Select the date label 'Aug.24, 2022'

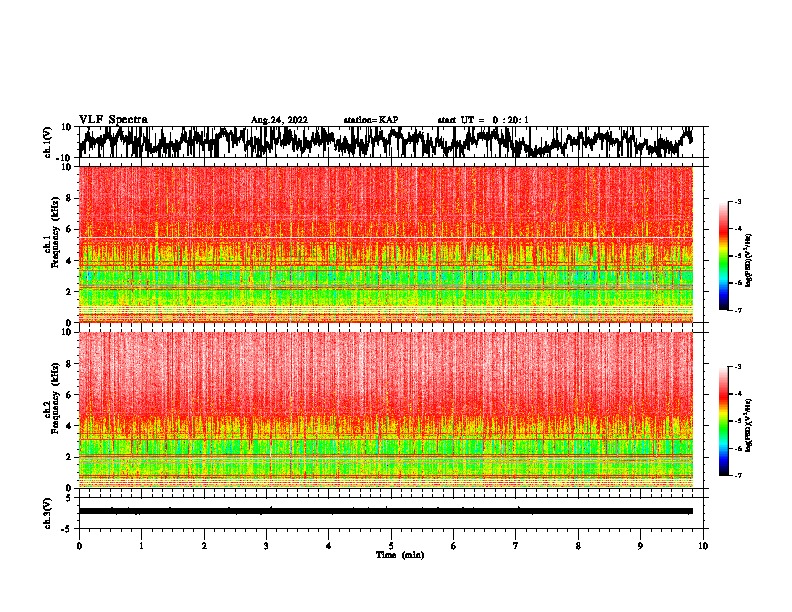tap(279, 120)
